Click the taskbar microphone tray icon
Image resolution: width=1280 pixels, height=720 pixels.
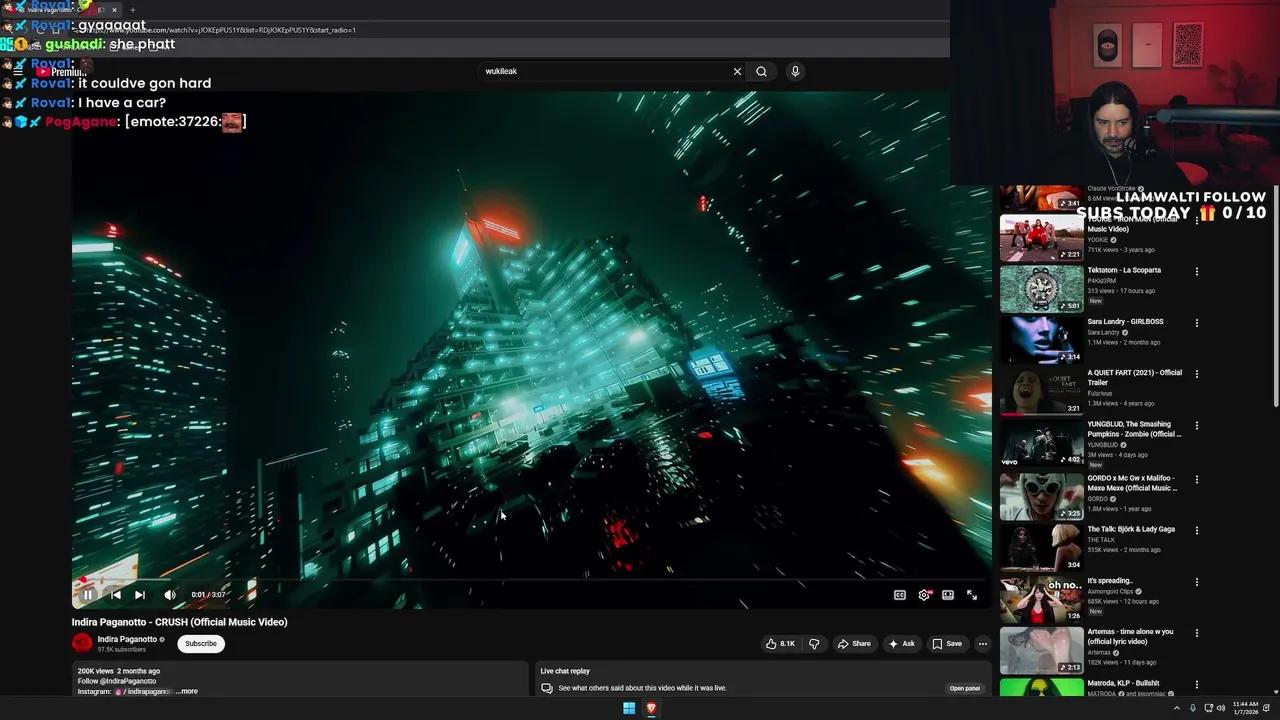[1192, 708]
